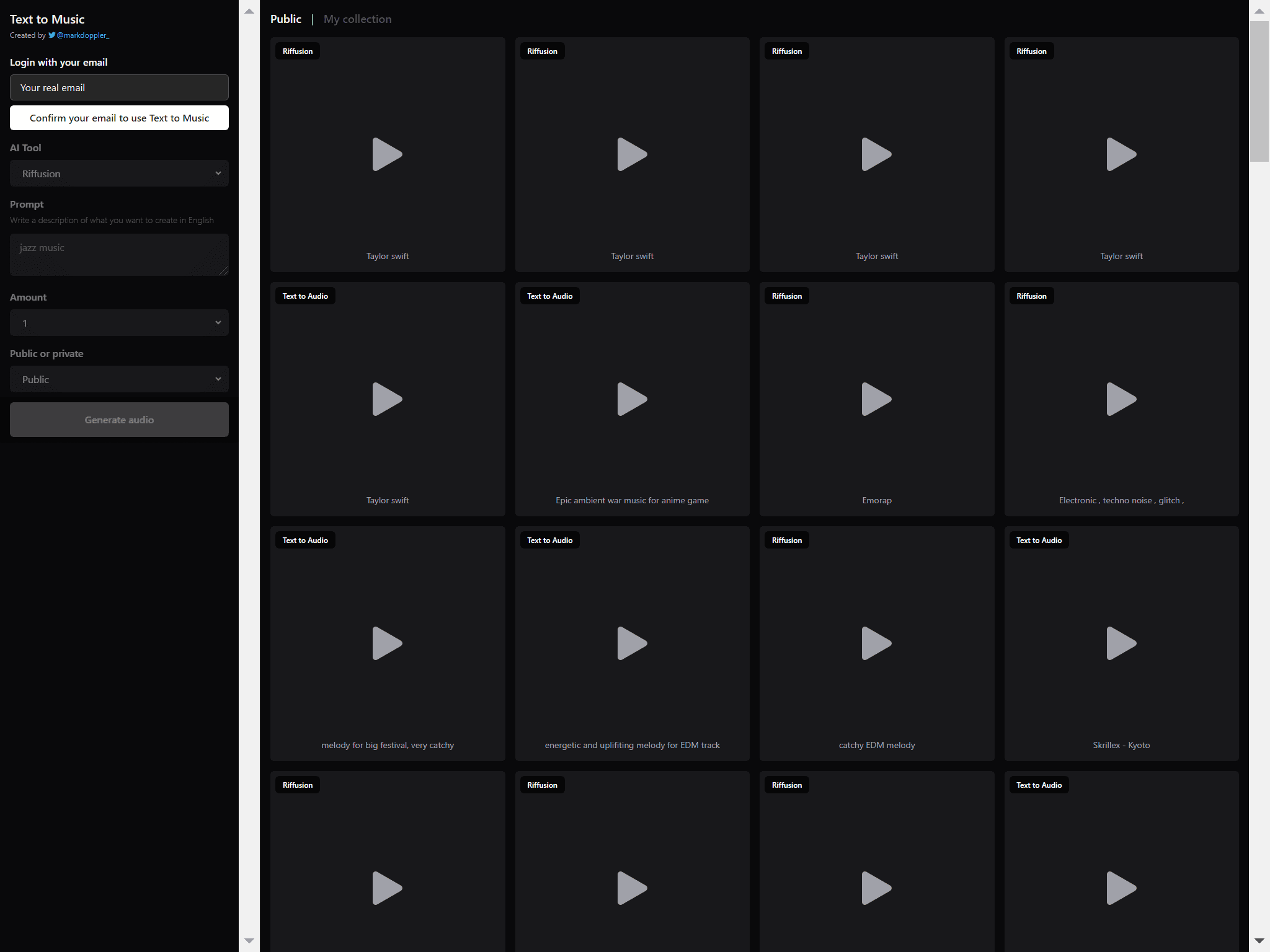The image size is (1270, 952).
Task: Open the AI Tool dropdown showing Riffusion
Action: tap(119, 174)
